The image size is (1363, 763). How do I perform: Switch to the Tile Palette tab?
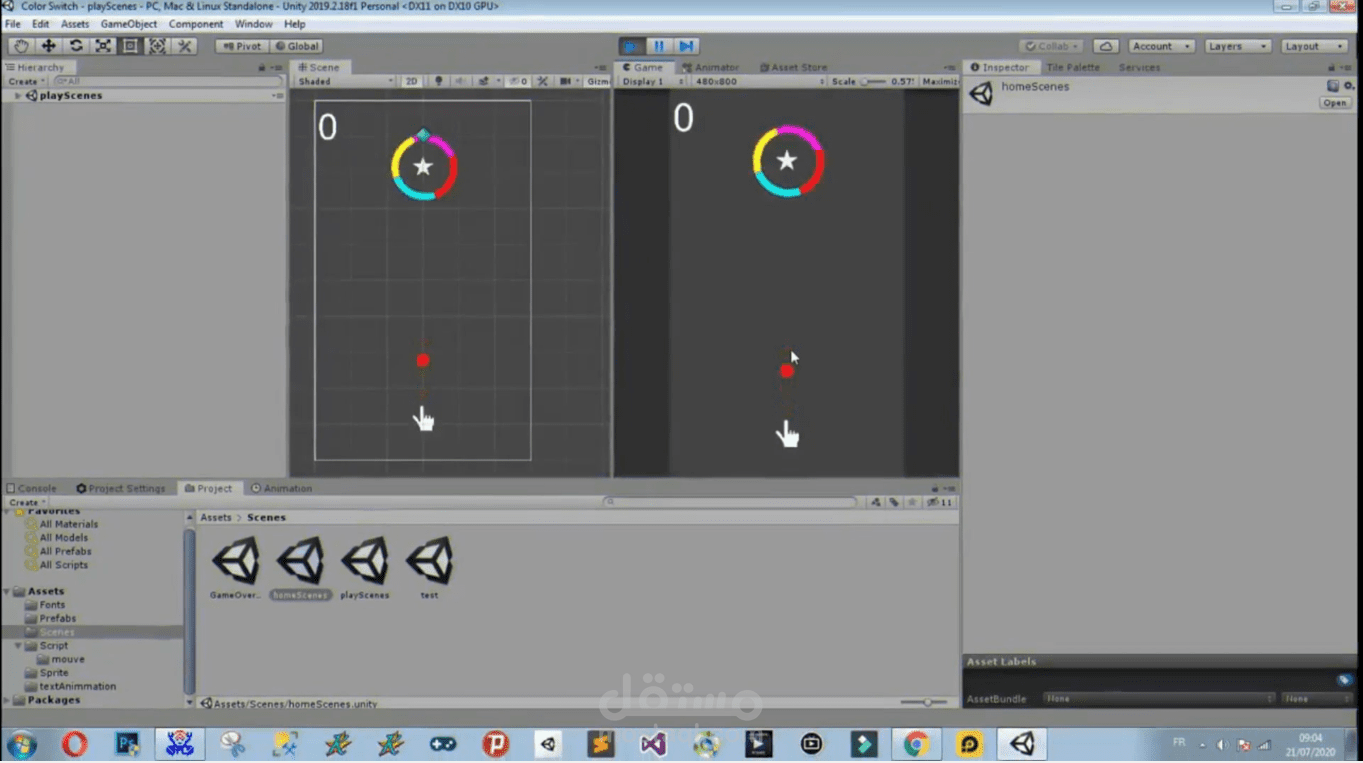[x=1072, y=67]
